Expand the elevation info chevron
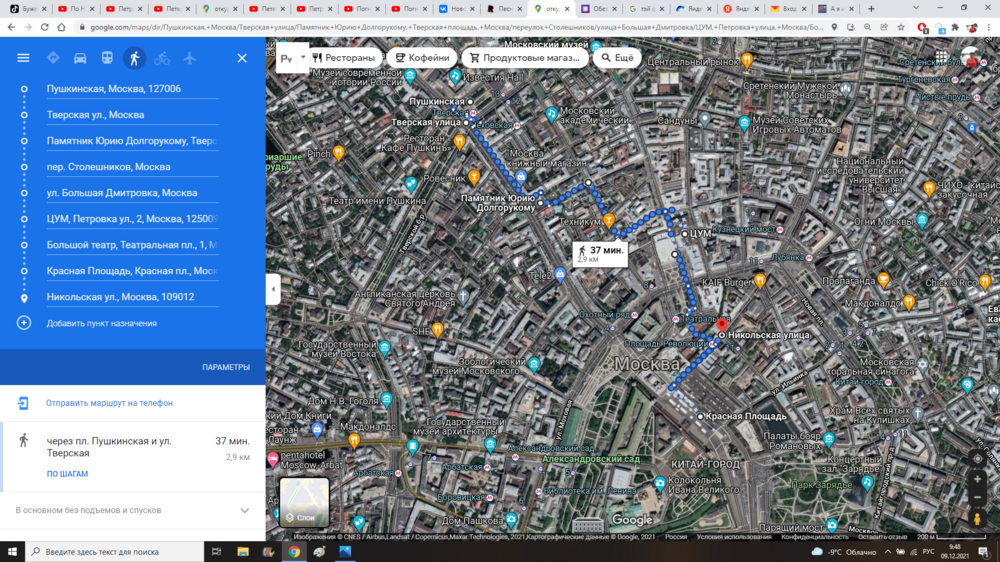This screenshot has width=1000, height=562. [x=244, y=510]
